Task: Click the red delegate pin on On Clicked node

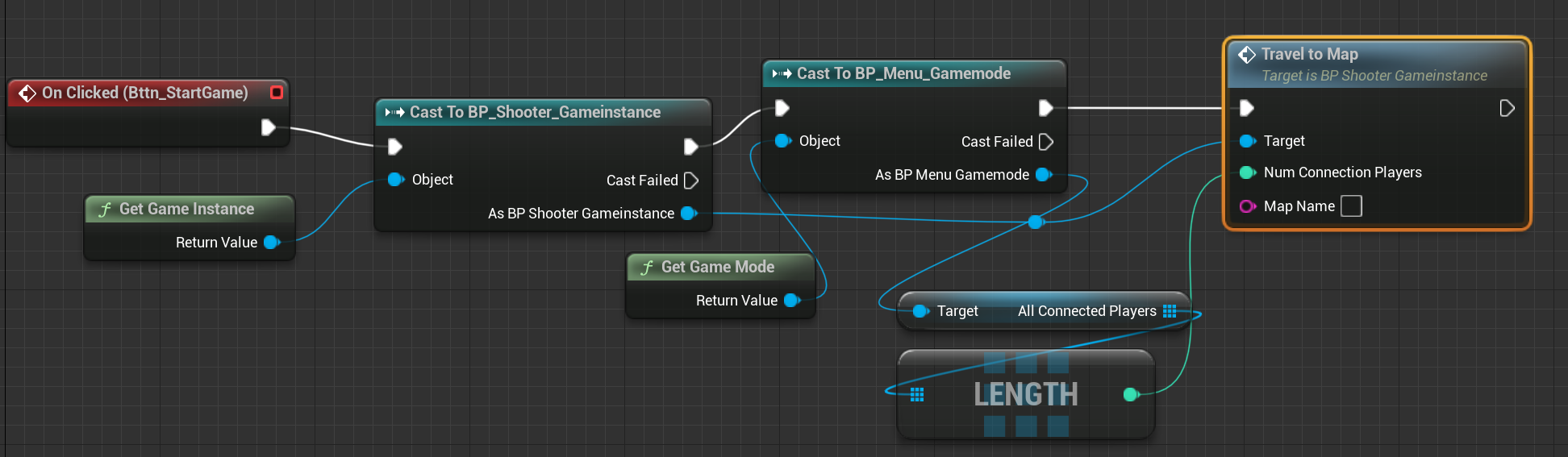Action: coord(277,92)
